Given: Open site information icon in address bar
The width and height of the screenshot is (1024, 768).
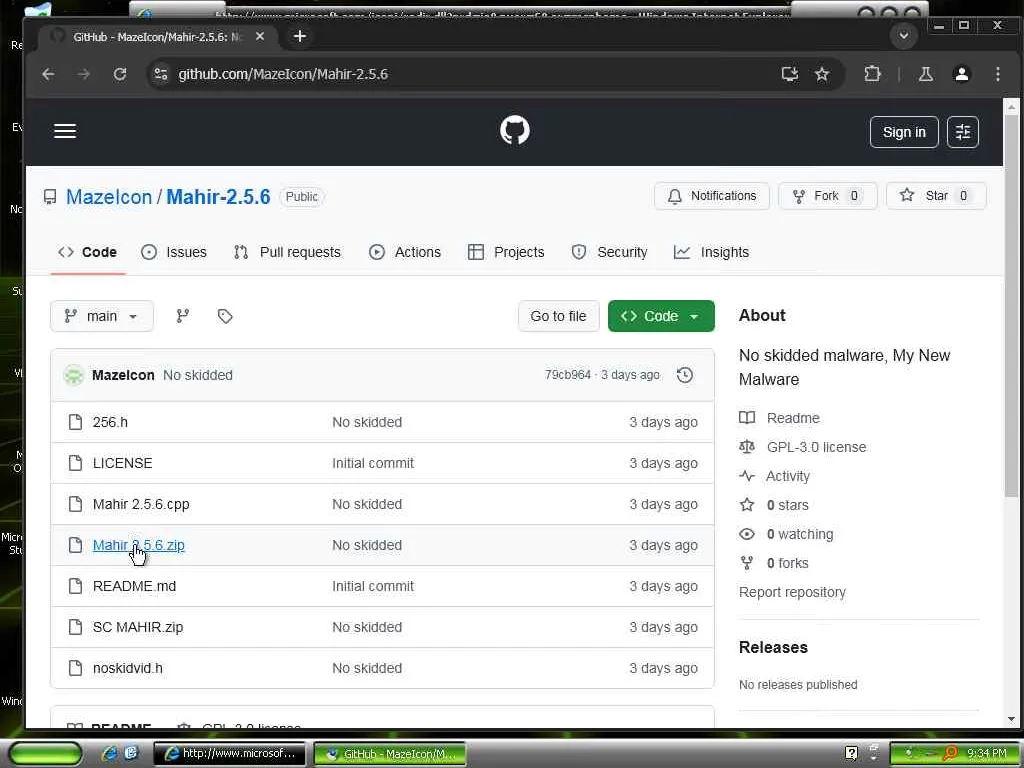Looking at the screenshot, I should 161,74.
